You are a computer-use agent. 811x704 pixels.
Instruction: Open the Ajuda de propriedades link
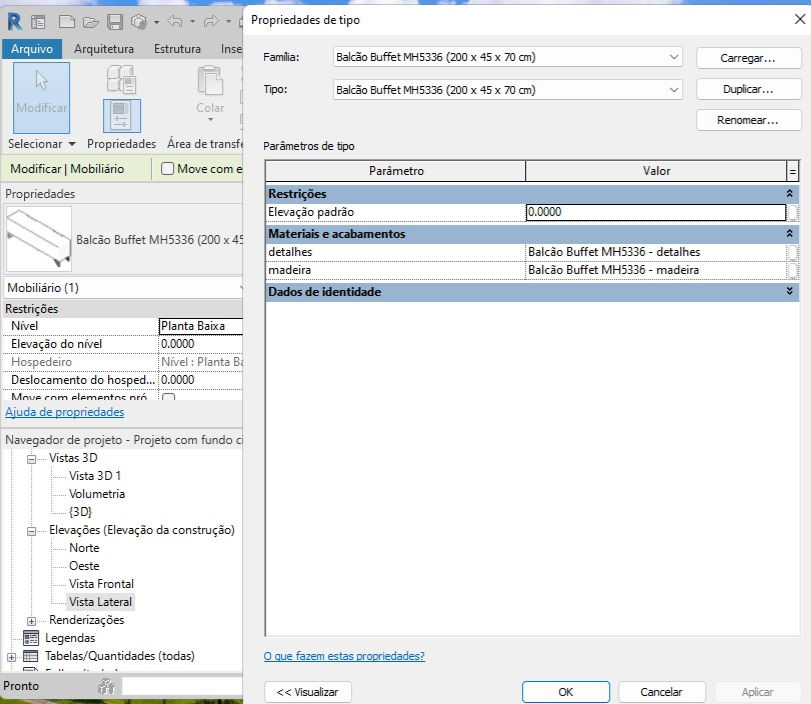[65, 412]
